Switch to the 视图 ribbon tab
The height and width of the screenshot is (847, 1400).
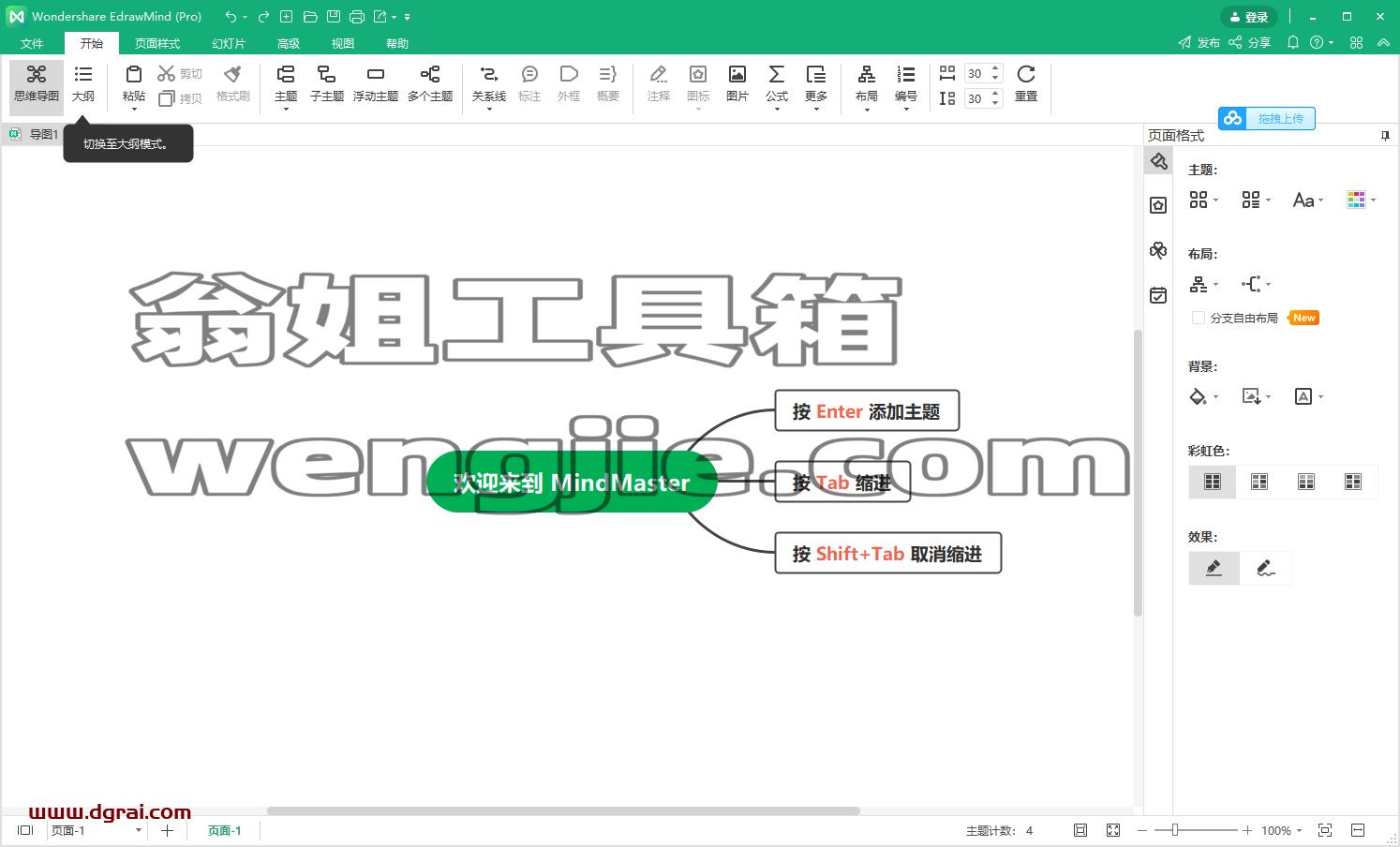[x=343, y=43]
